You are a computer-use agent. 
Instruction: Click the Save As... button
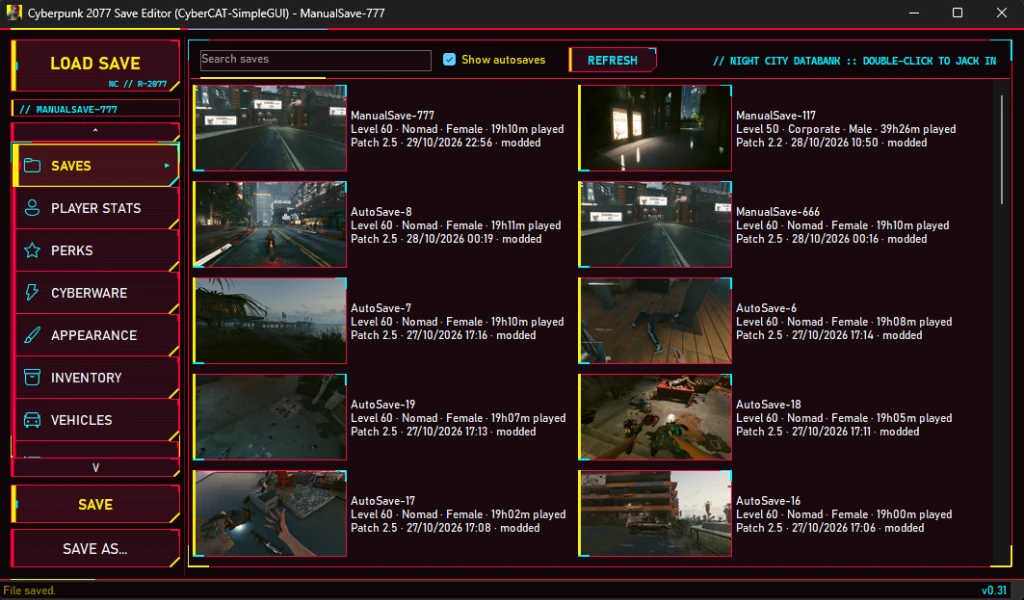95,548
